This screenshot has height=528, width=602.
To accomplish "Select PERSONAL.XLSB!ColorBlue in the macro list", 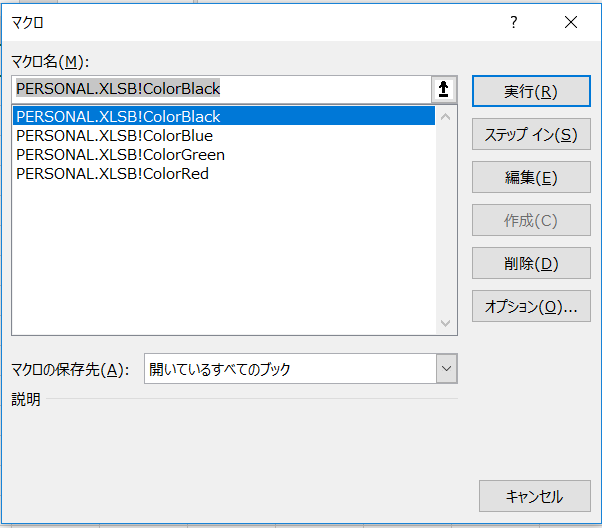I will pyautogui.click(x=114, y=136).
